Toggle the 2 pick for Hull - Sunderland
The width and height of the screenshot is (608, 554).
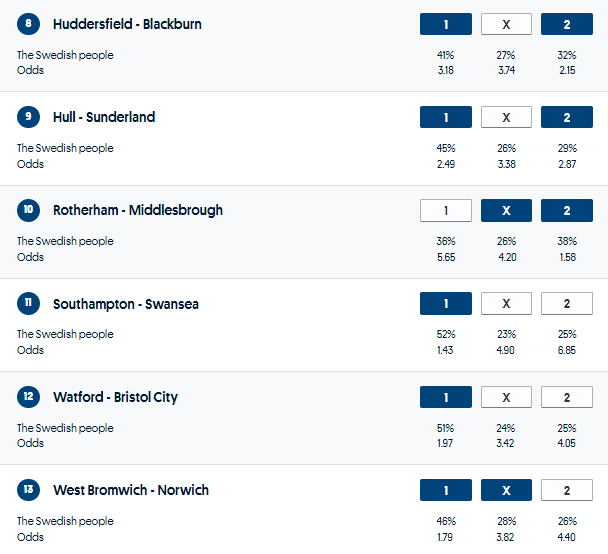point(566,117)
